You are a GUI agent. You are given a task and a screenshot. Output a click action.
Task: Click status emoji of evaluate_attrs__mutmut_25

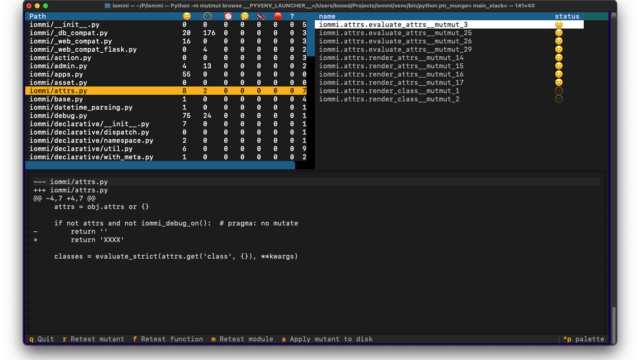pos(559,33)
